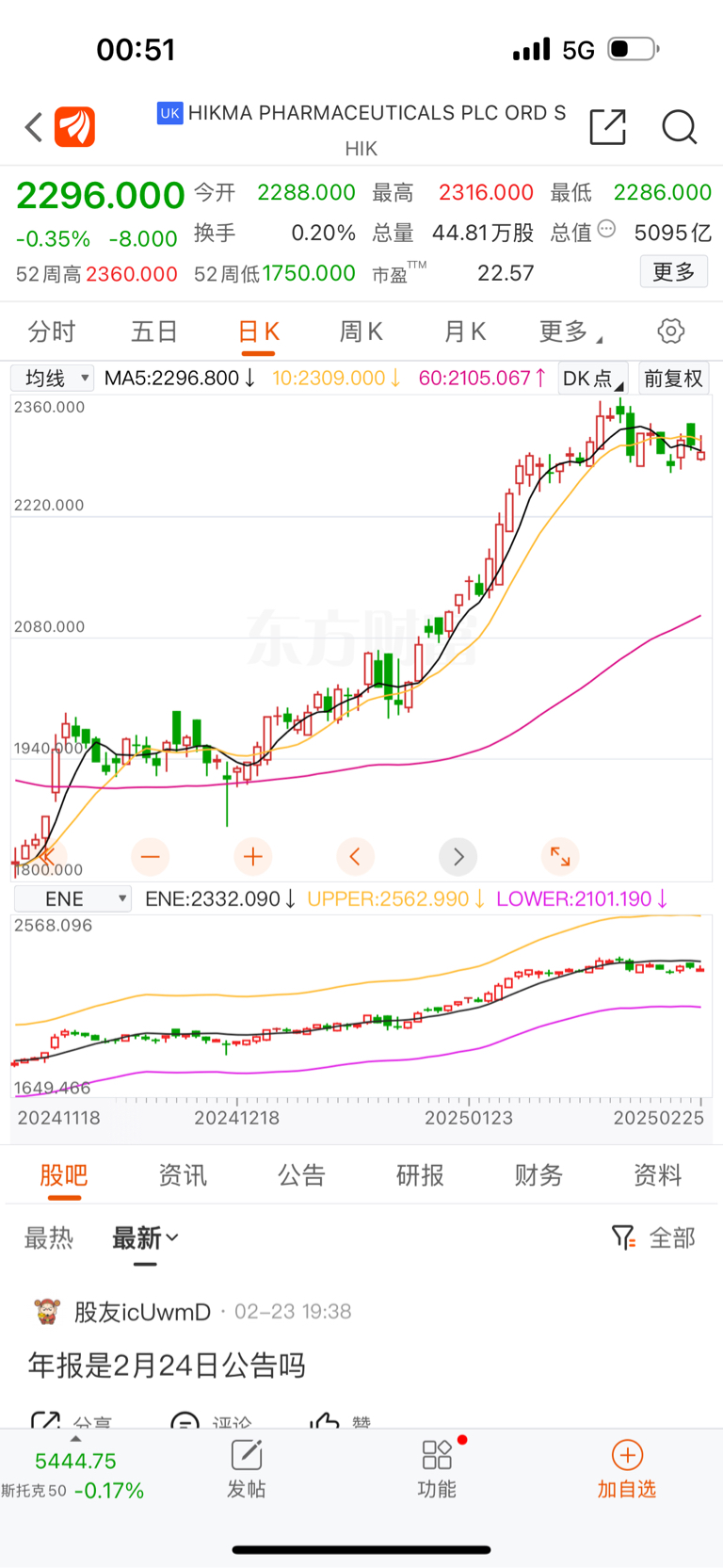
Task: Tap MA5:2296.800 value
Action: pos(180,379)
